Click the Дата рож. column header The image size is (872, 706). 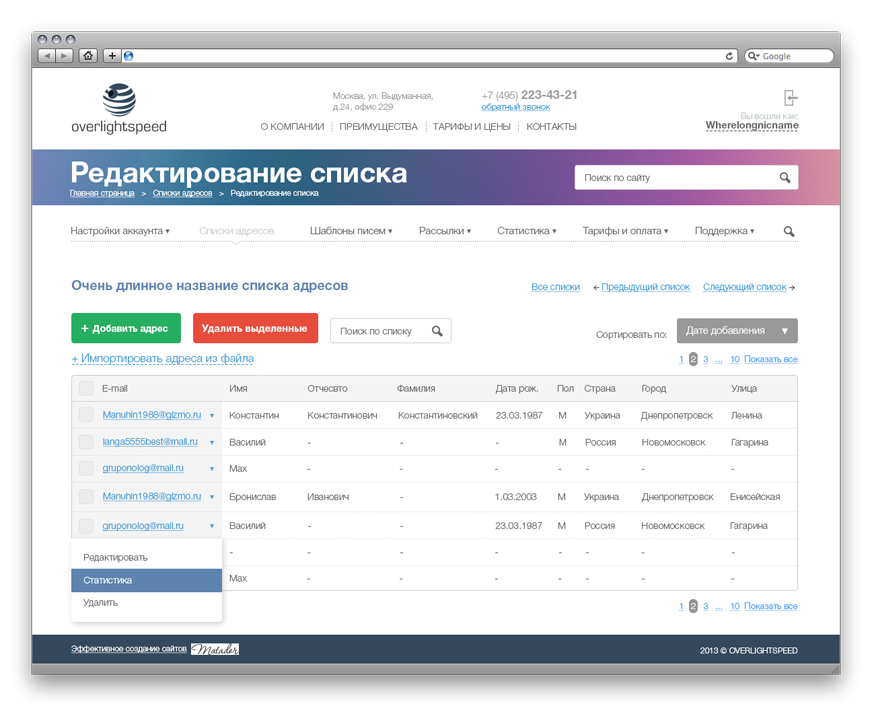517,389
